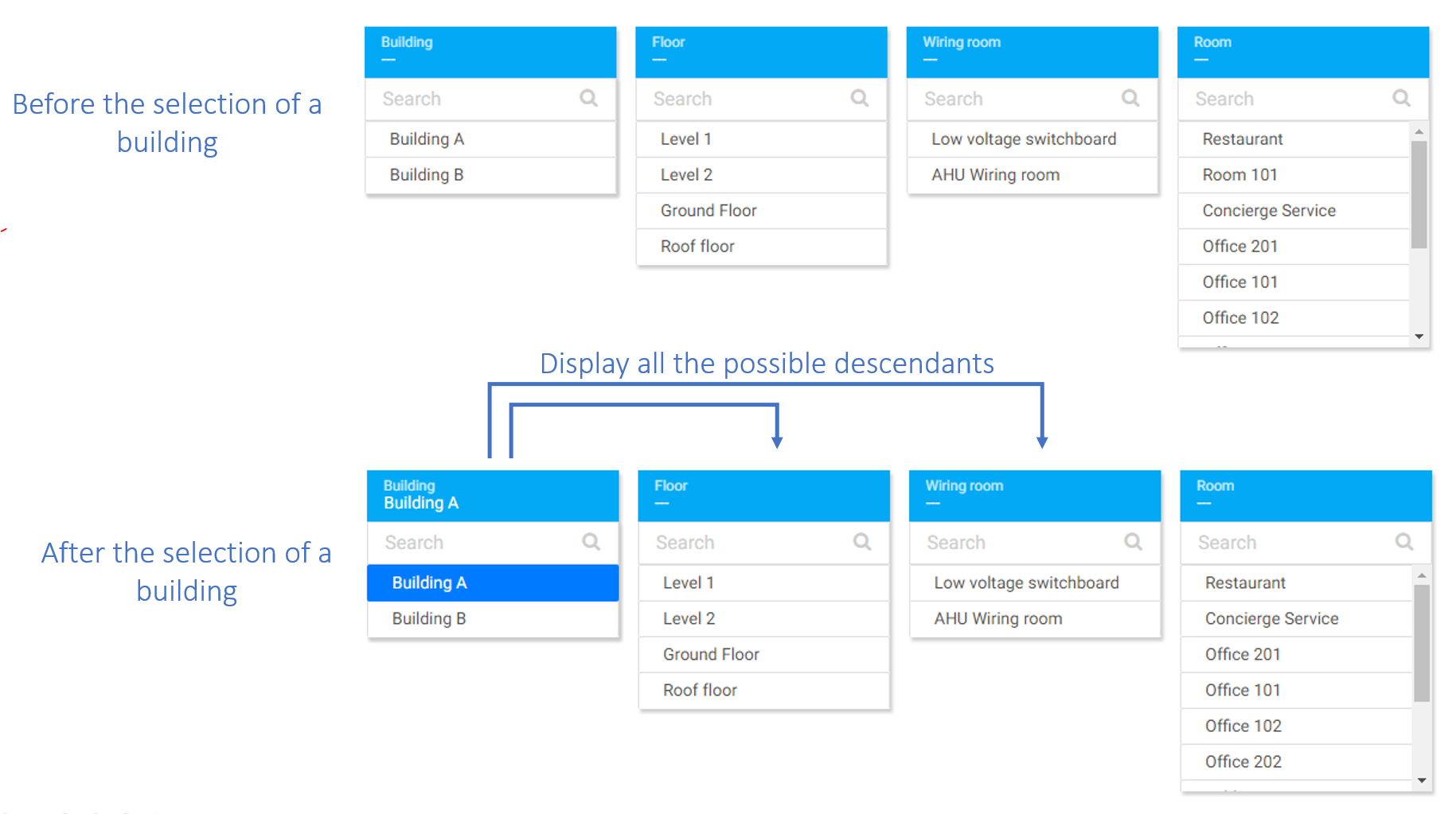Select the highlighted Building A list item
The image size is (1456, 814).
[492, 582]
